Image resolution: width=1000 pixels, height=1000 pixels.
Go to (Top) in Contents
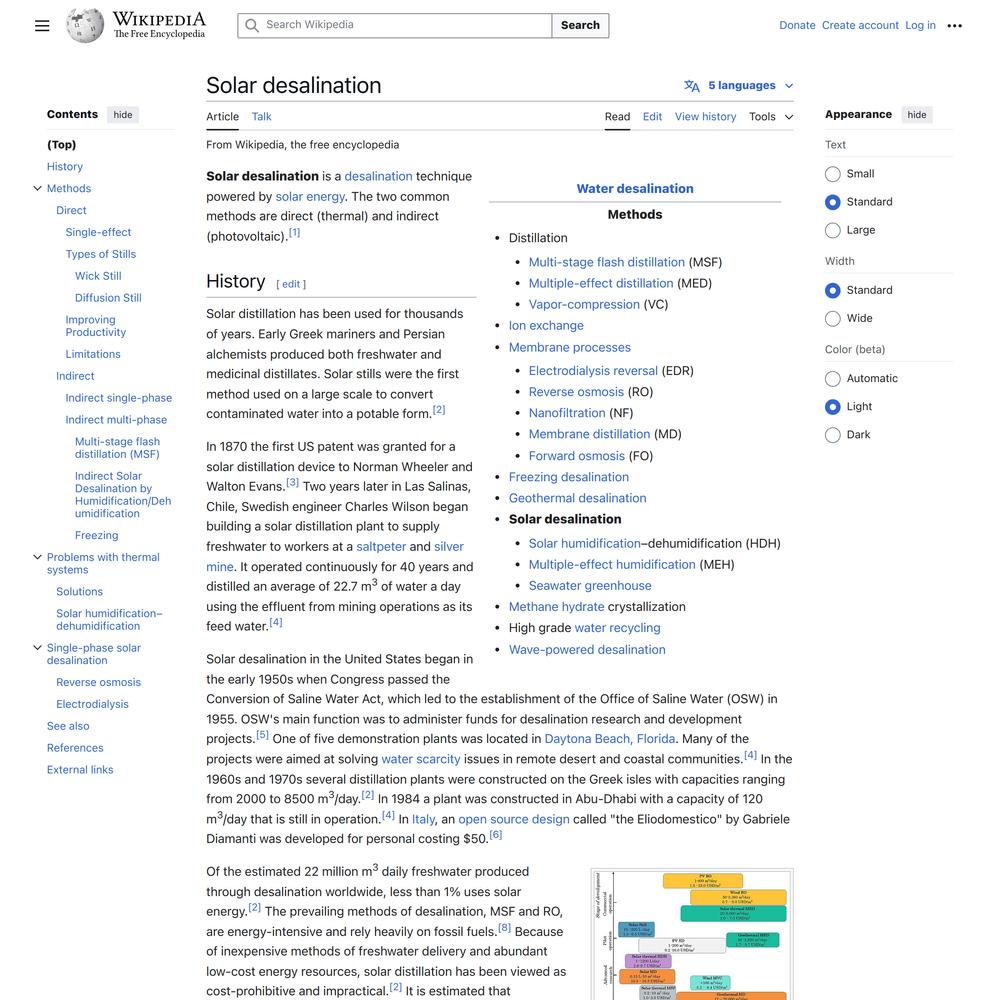pos(61,145)
